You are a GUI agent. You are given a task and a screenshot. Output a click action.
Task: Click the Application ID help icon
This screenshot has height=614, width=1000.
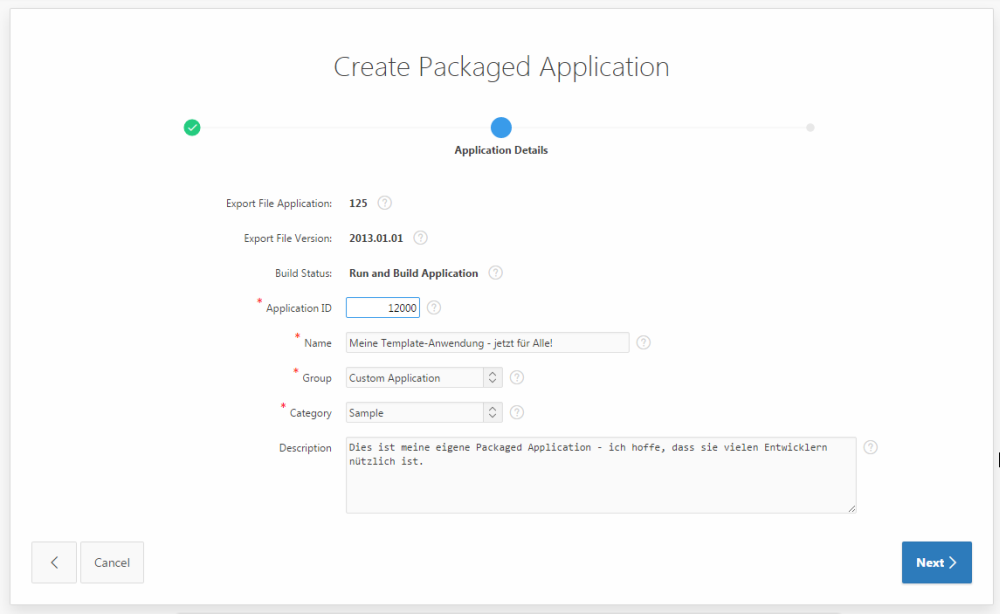(x=434, y=308)
